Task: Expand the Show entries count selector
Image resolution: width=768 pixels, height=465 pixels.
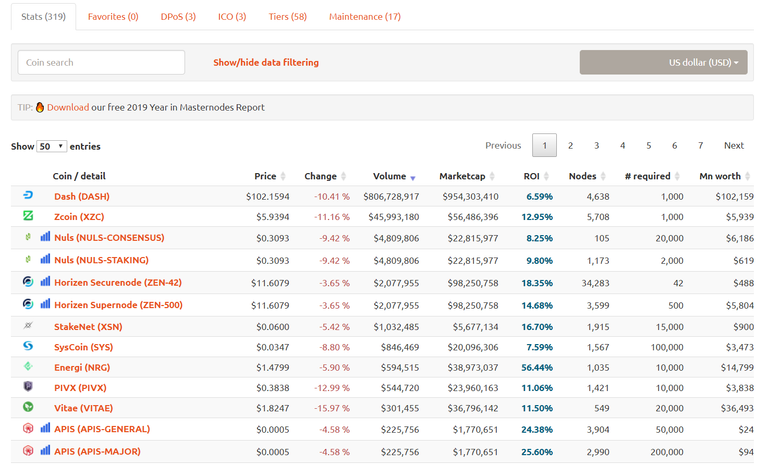Action: pos(51,146)
